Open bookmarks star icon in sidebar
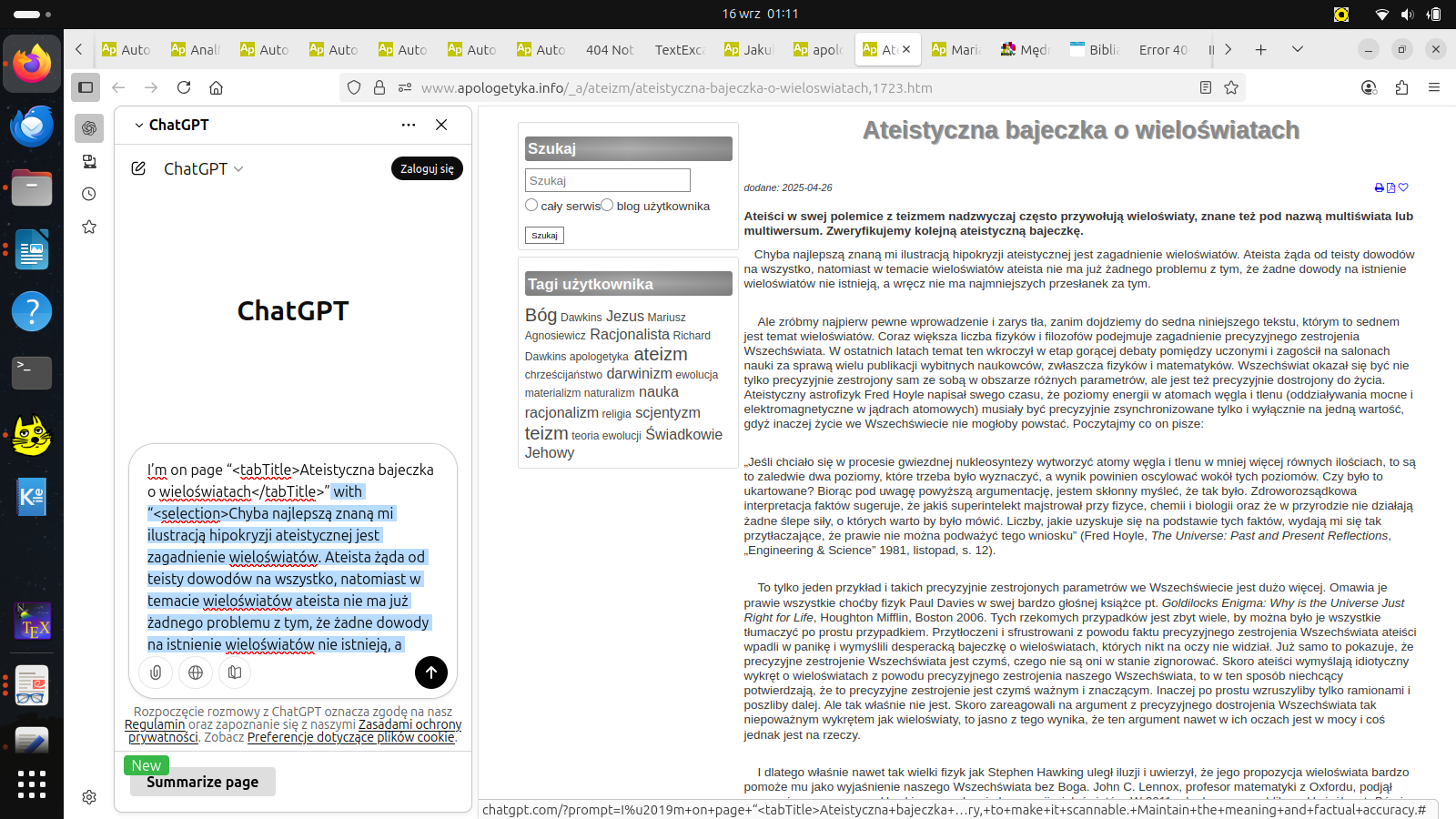 click(x=89, y=227)
